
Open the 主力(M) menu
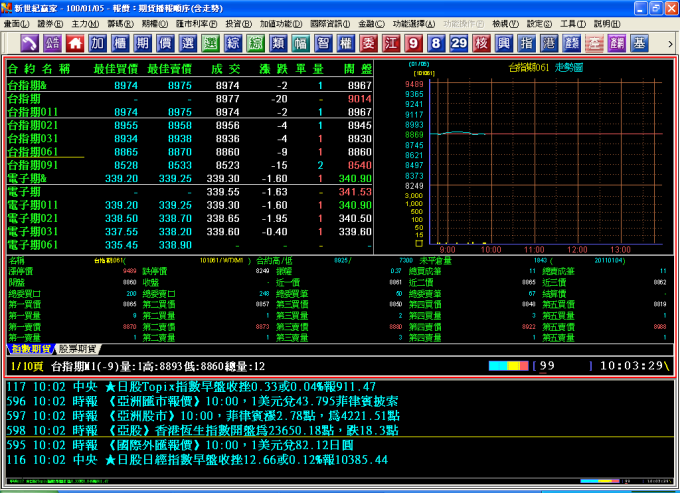(85, 24)
